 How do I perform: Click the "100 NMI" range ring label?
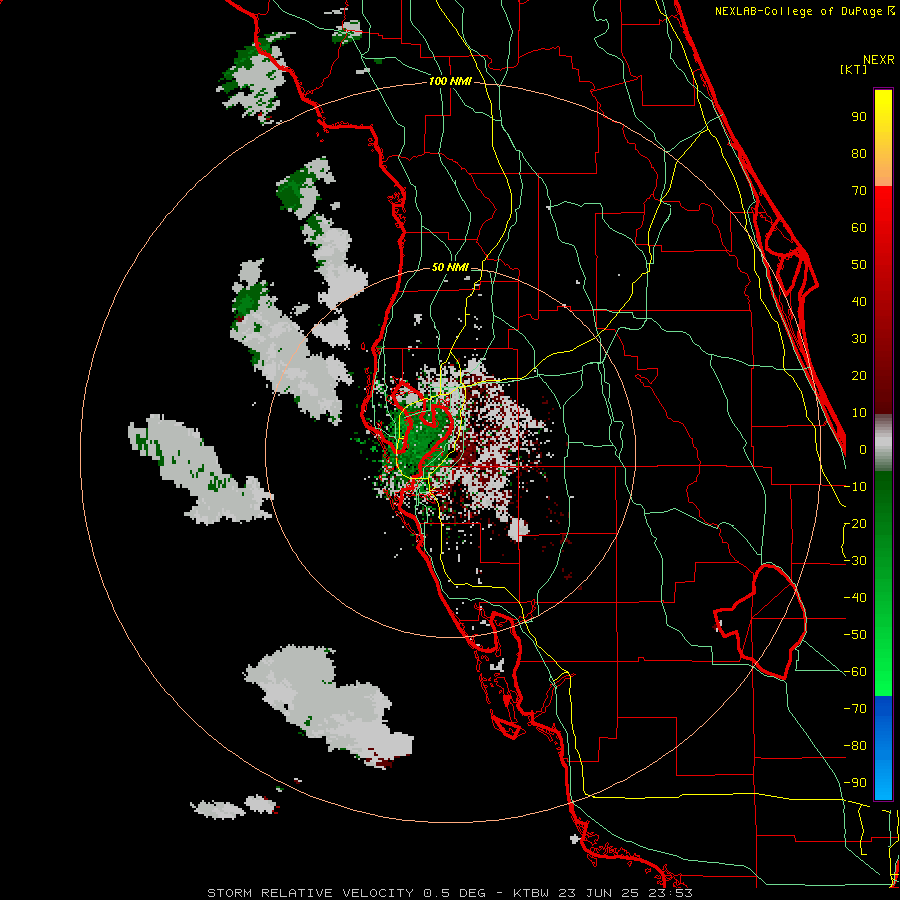[x=450, y=82]
